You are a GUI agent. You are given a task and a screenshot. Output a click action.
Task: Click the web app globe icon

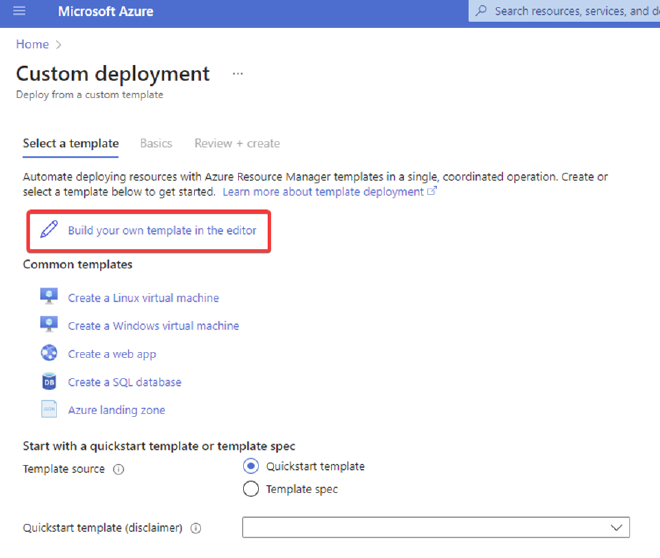(x=49, y=353)
